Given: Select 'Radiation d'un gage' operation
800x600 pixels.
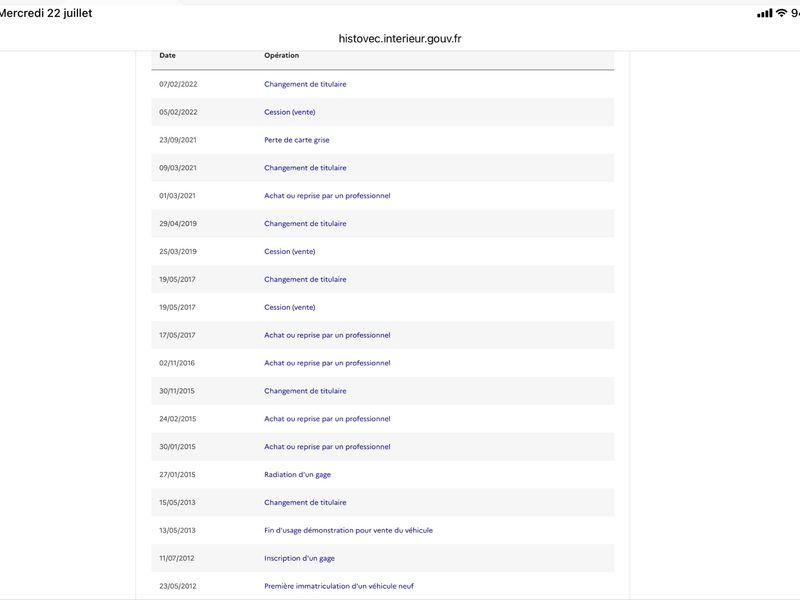Looking at the screenshot, I should pyautogui.click(x=297, y=474).
